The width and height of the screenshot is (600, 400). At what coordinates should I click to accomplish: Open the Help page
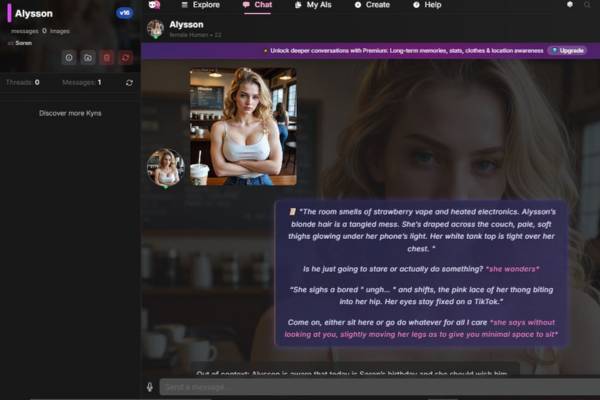point(426,5)
